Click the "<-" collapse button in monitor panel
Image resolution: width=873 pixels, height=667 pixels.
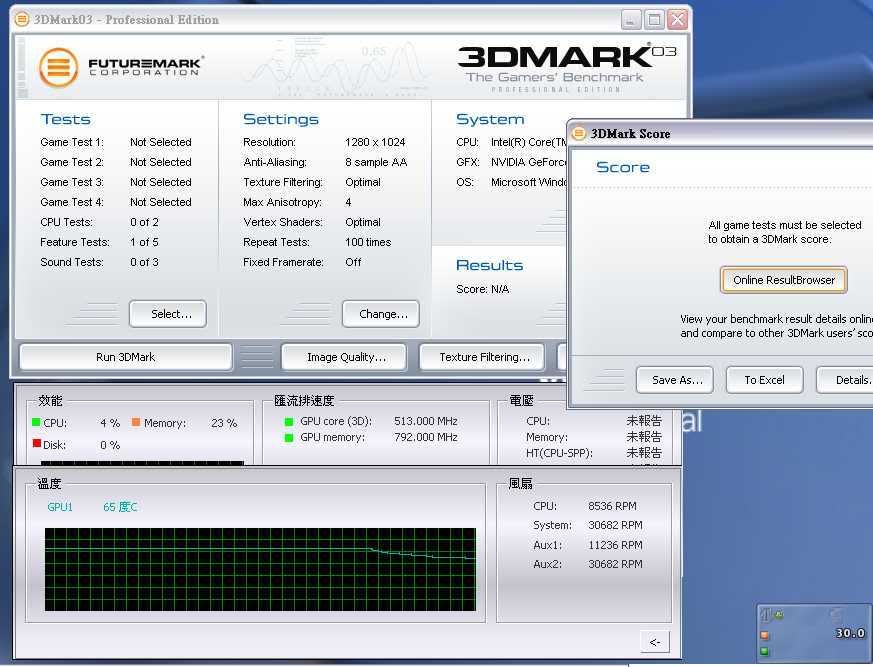coord(655,642)
